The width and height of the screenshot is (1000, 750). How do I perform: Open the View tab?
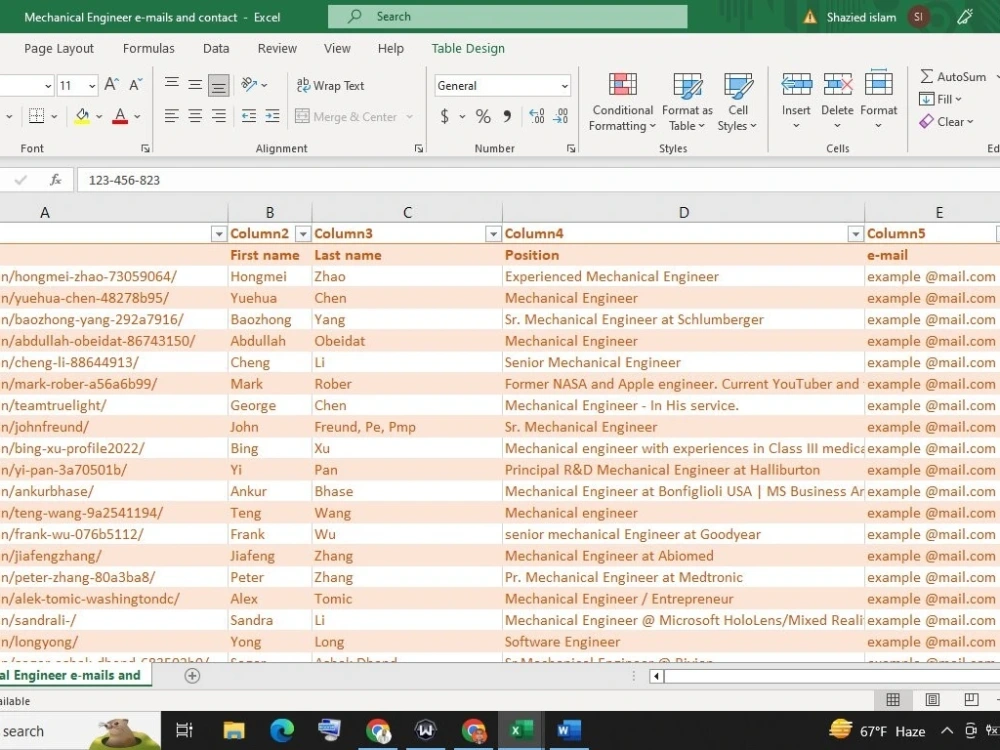coord(337,48)
